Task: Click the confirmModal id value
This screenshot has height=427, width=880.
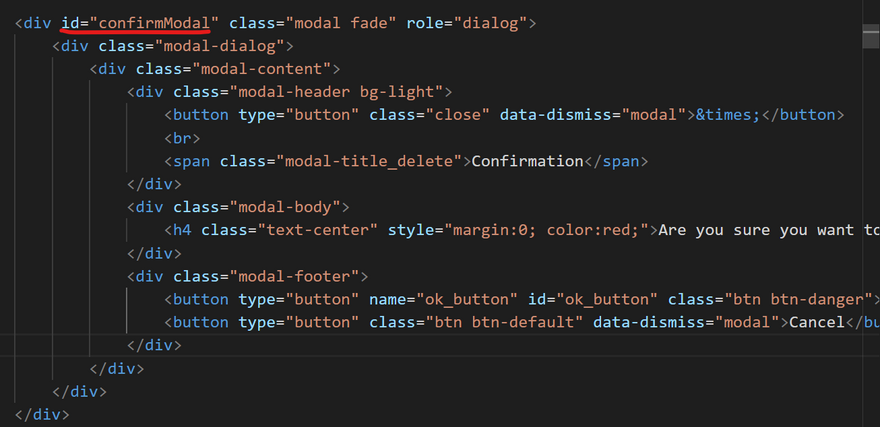Action: 154,23
